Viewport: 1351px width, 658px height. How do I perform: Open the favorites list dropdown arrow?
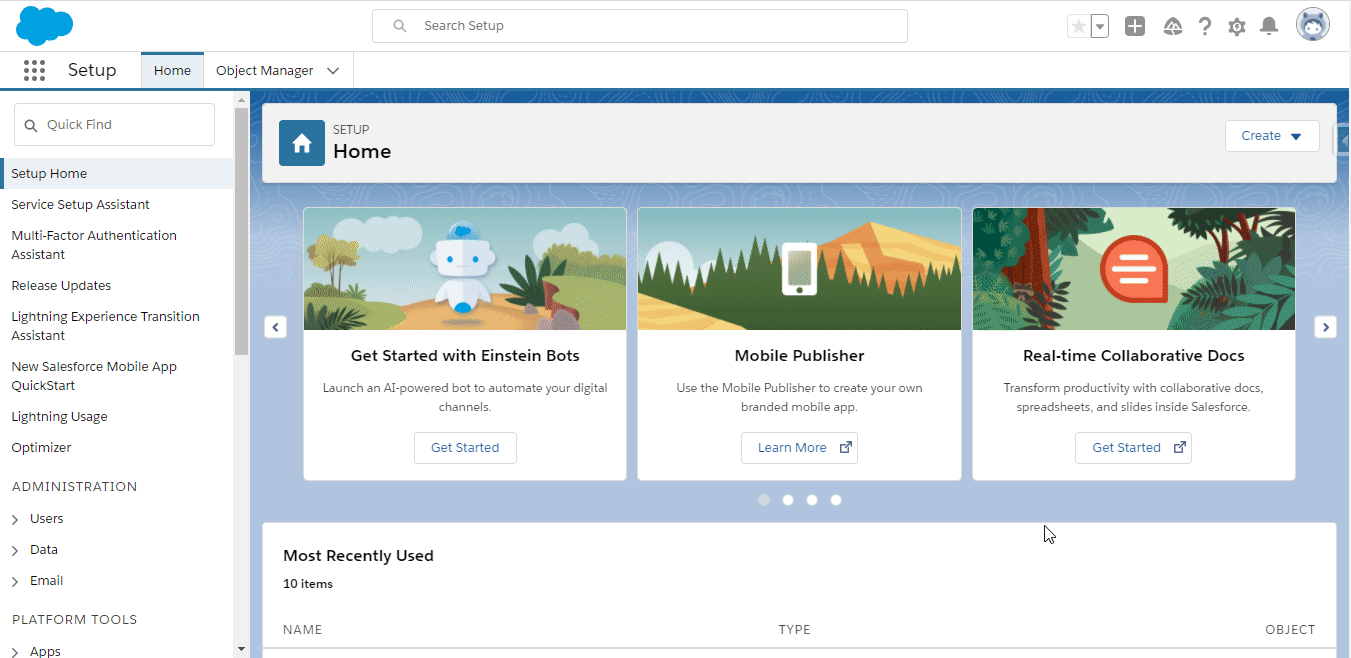coord(1100,27)
